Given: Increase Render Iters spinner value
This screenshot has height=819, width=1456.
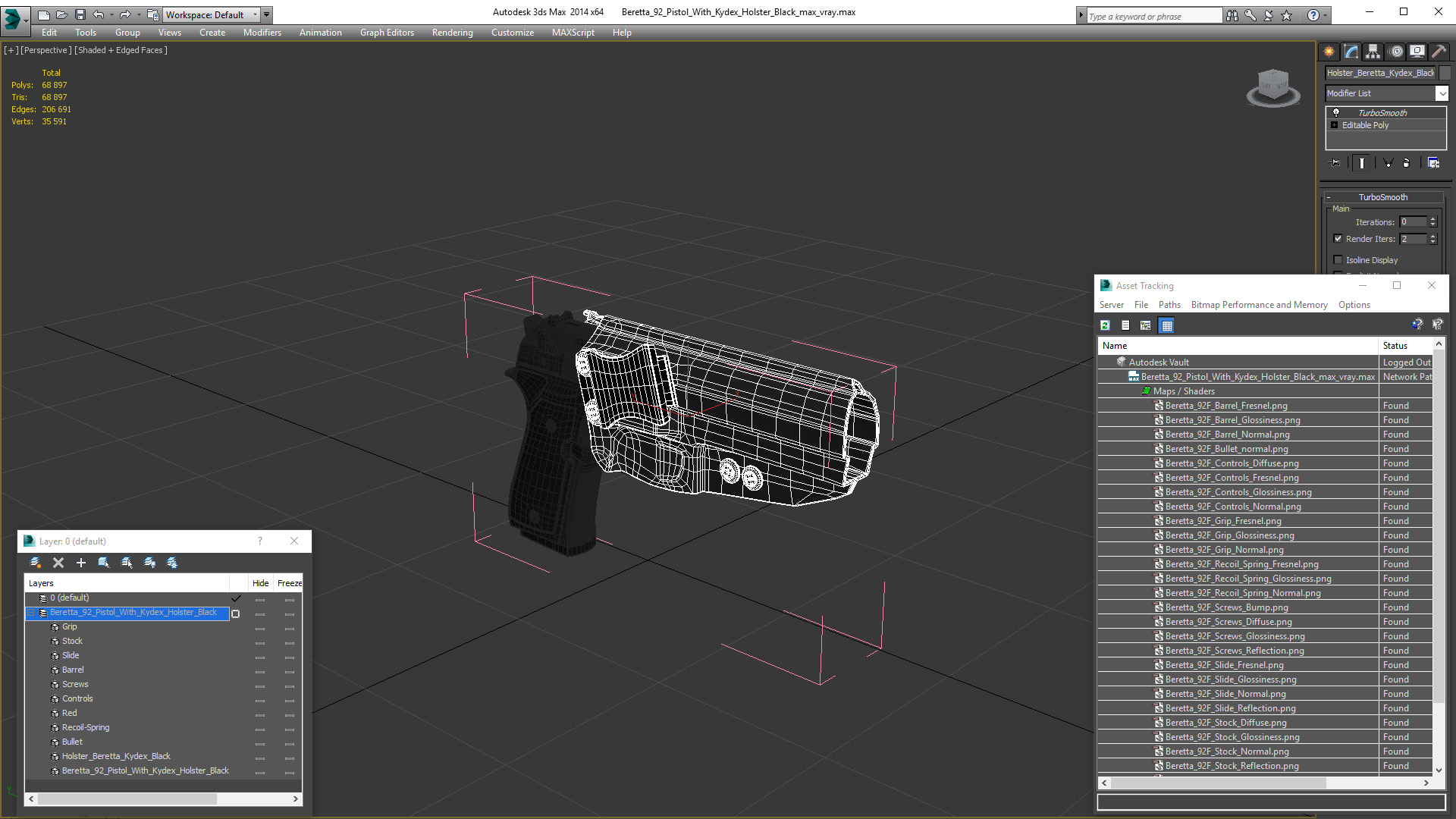Looking at the screenshot, I should [1432, 236].
